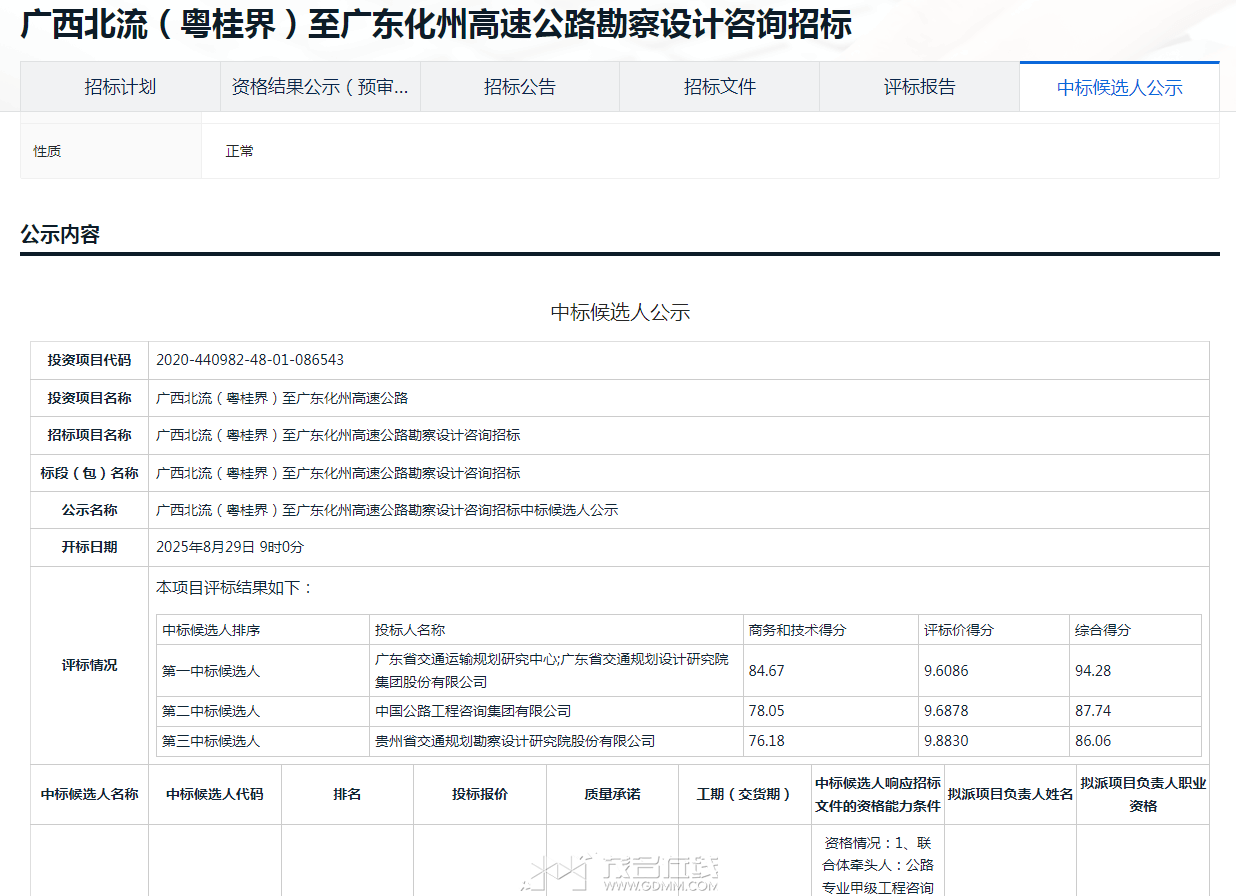Click project code 2020-440982-48-01-086543
The width and height of the screenshot is (1236, 896).
click(x=250, y=360)
